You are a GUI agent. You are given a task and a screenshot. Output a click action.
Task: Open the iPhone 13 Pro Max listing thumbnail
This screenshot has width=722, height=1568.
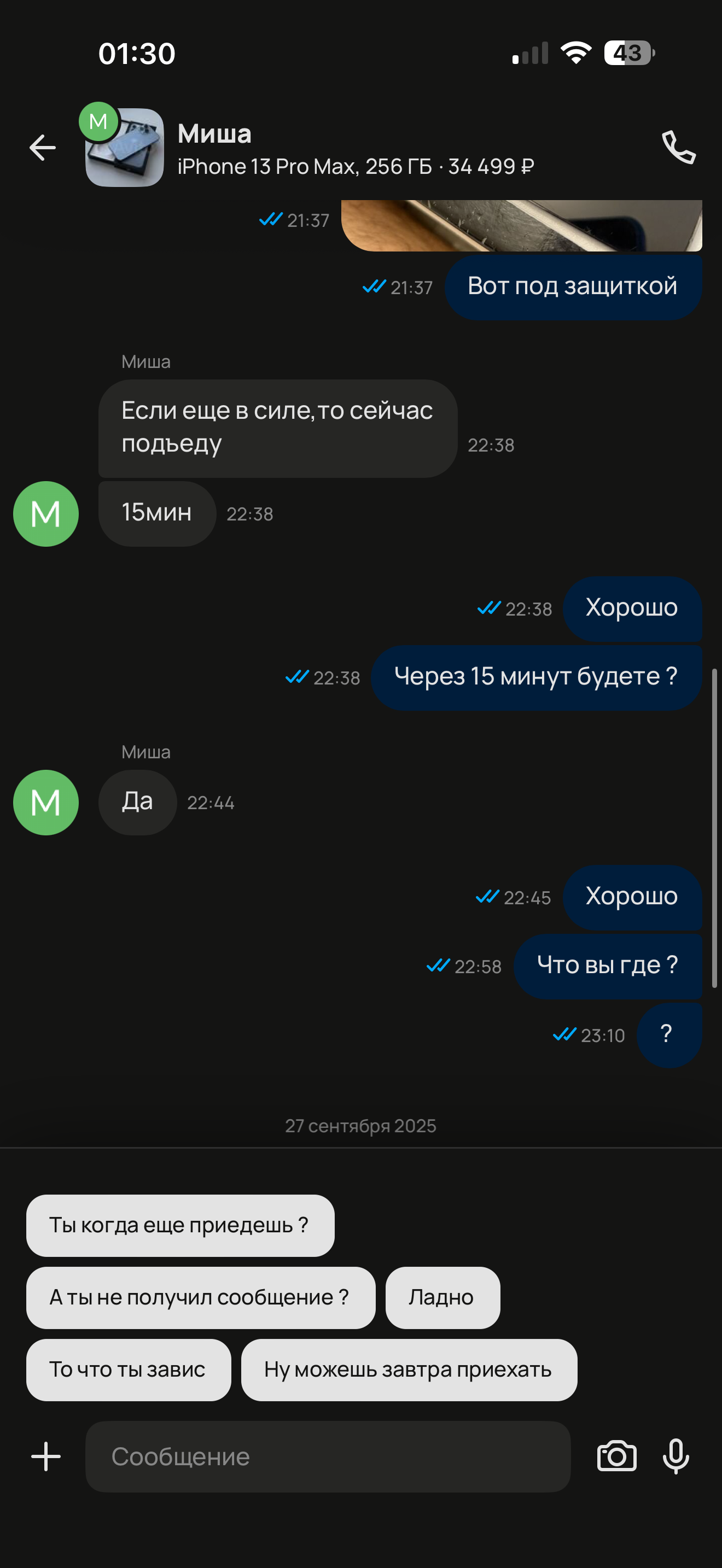click(x=125, y=148)
